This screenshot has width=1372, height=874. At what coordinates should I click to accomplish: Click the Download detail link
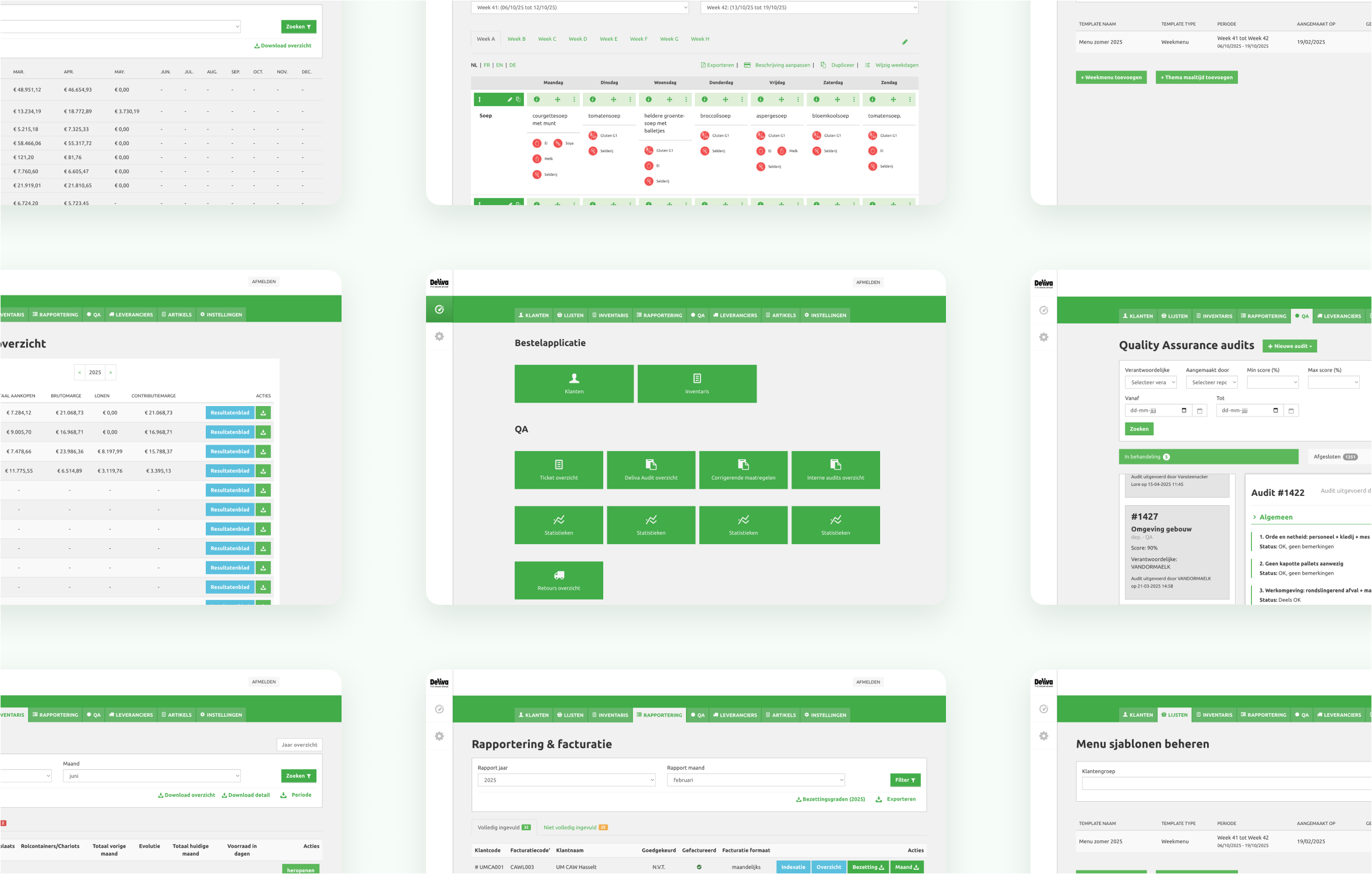coord(245,795)
